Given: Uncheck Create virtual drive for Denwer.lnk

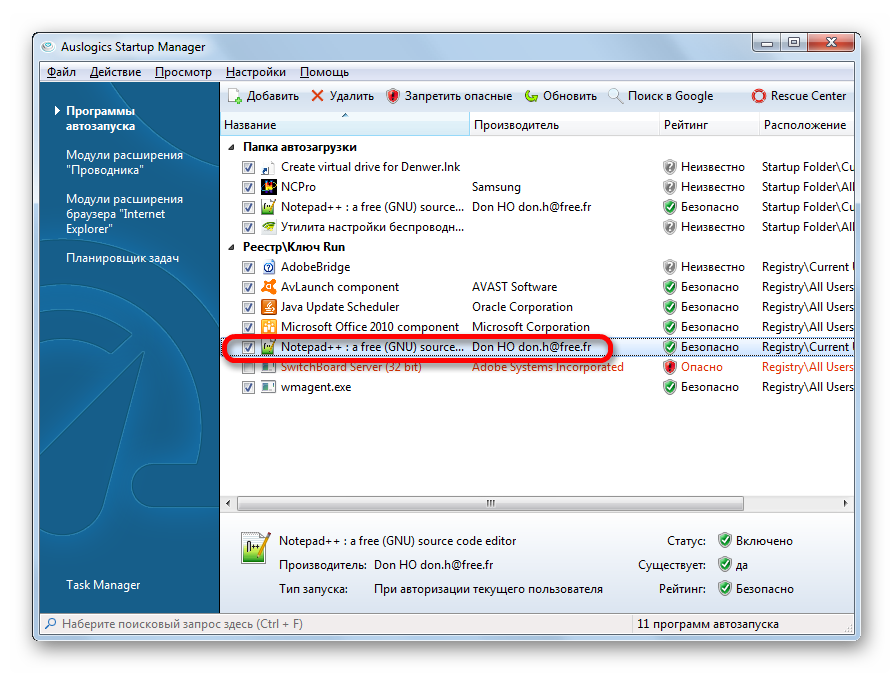Looking at the screenshot, I should point(248,168).
